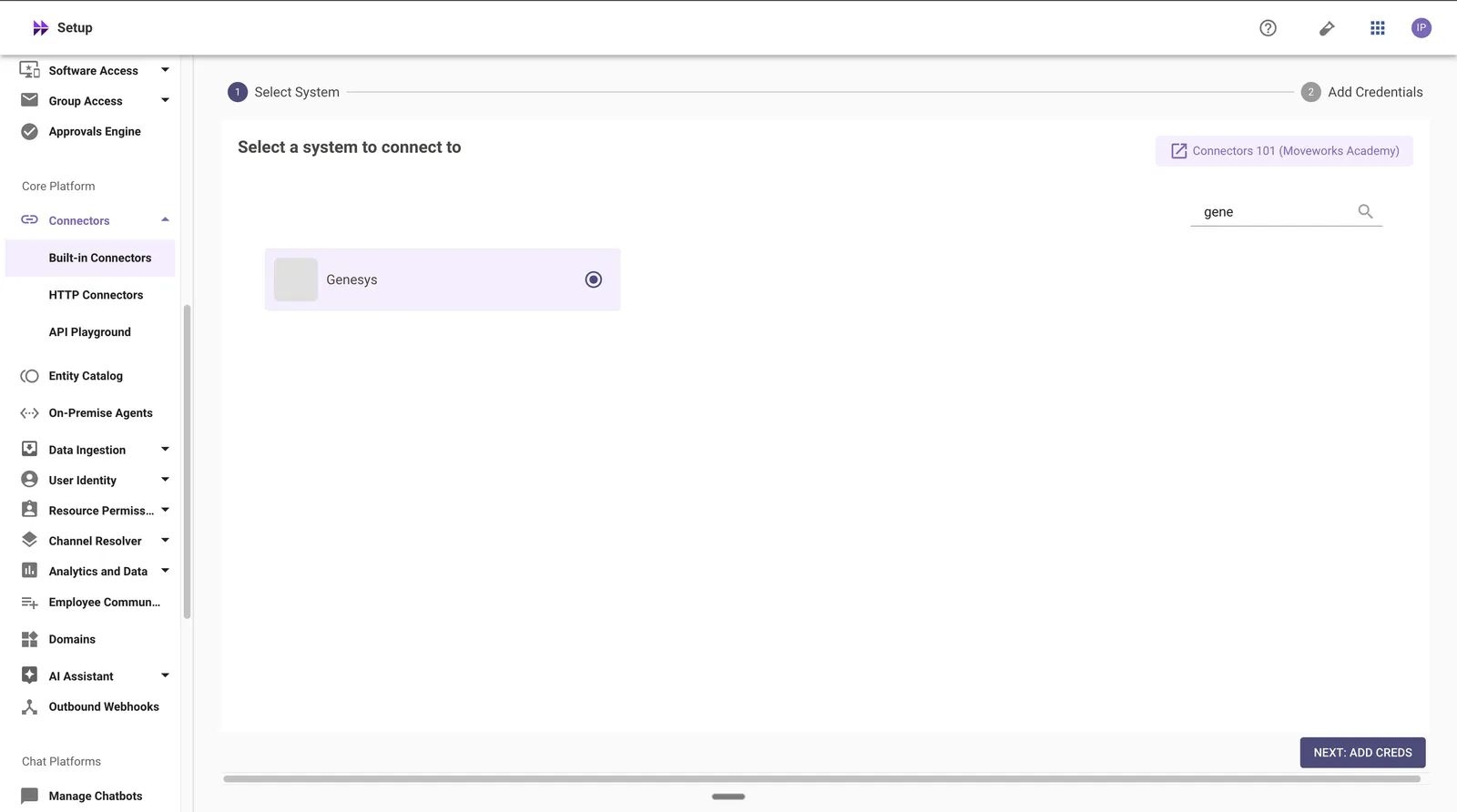
Task: Click the sidebar vertical scrollbar
Action: point(187,462)
